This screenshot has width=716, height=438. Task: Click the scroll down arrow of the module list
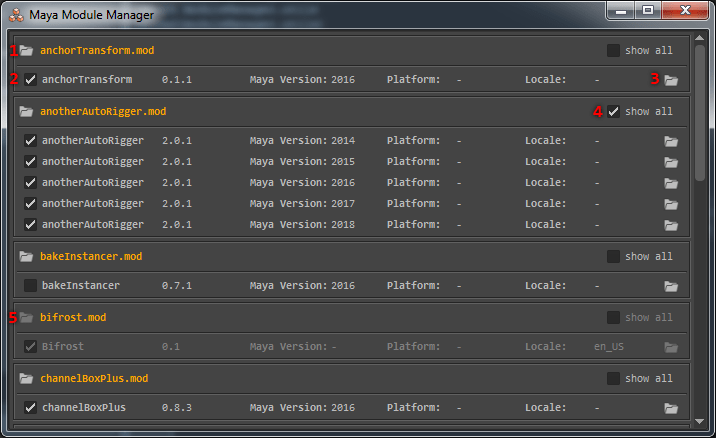click(700, 422)
